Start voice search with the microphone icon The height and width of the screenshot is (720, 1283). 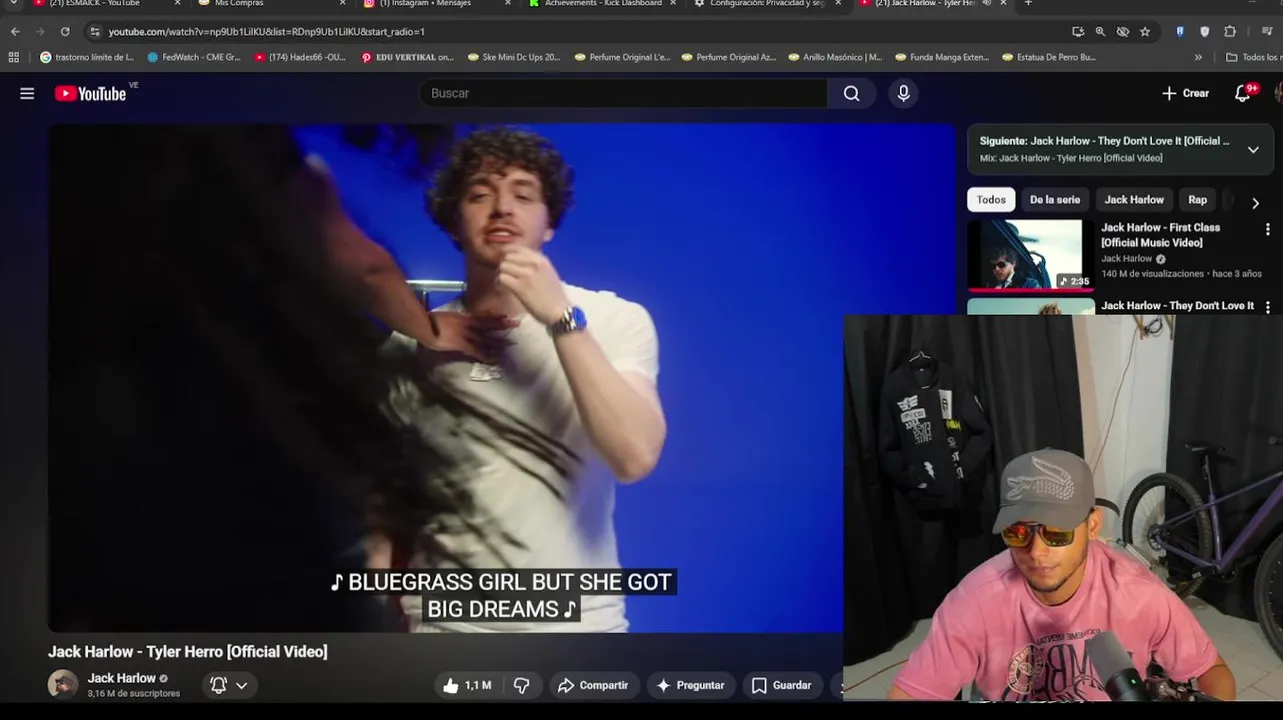tap(904, 93)
